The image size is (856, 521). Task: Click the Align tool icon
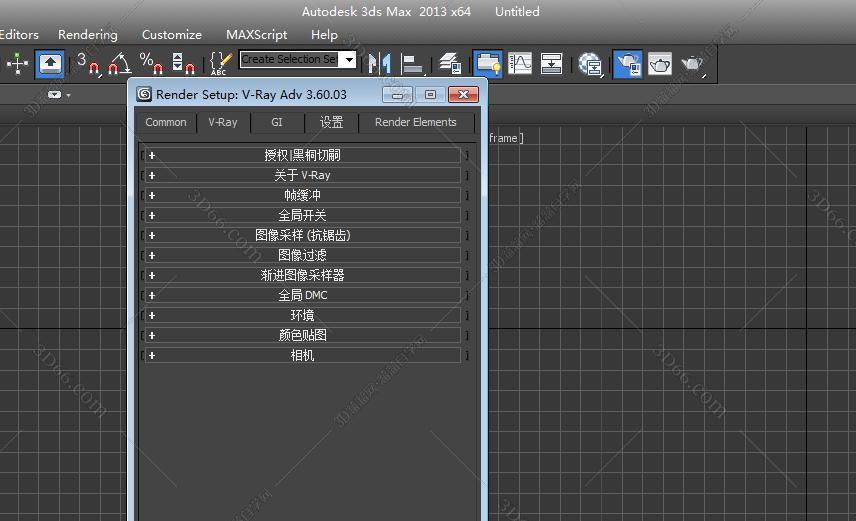pyautogui.click(x=411, y=63)
